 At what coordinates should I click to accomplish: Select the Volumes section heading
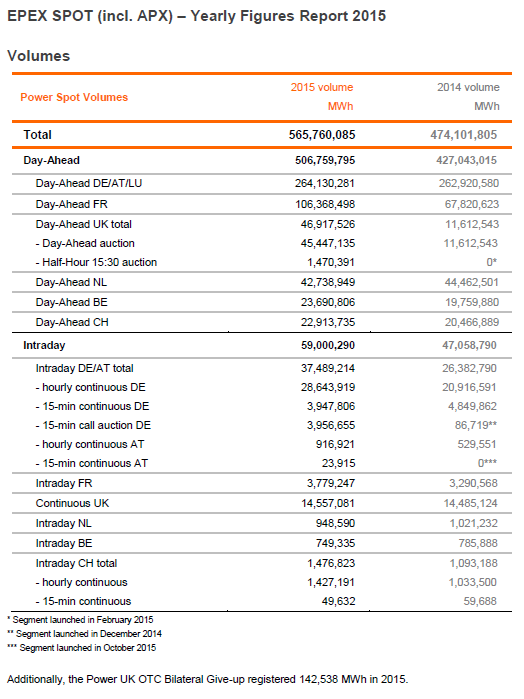(39, 56)
